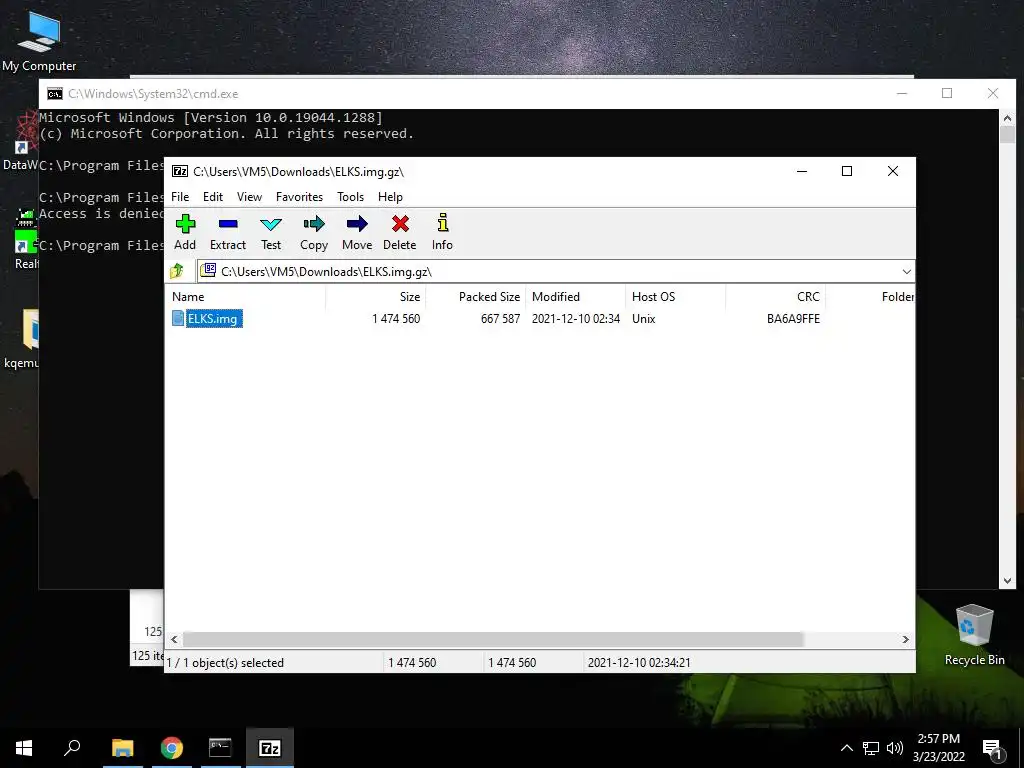Screen dimensions: 1024x768
Task: Click the Add toolbar button in 7-Zip
Action: [x=185, y=232]
